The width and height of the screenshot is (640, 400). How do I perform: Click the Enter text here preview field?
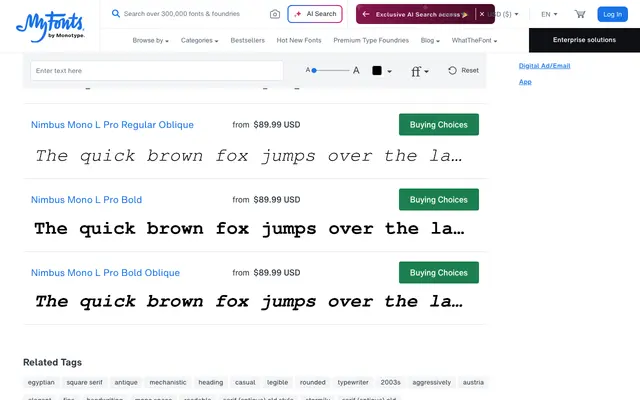click(157, 71)
